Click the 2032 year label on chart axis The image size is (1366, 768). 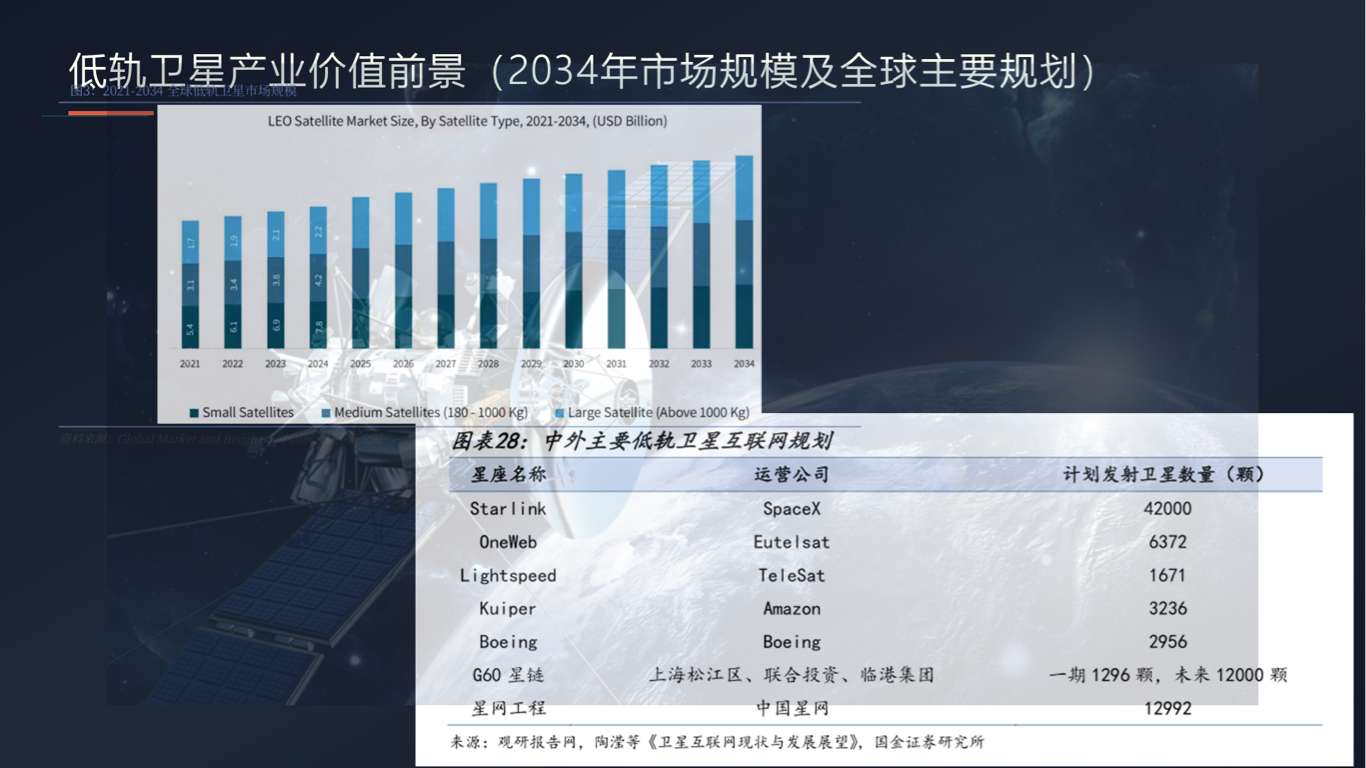[659, 364]
